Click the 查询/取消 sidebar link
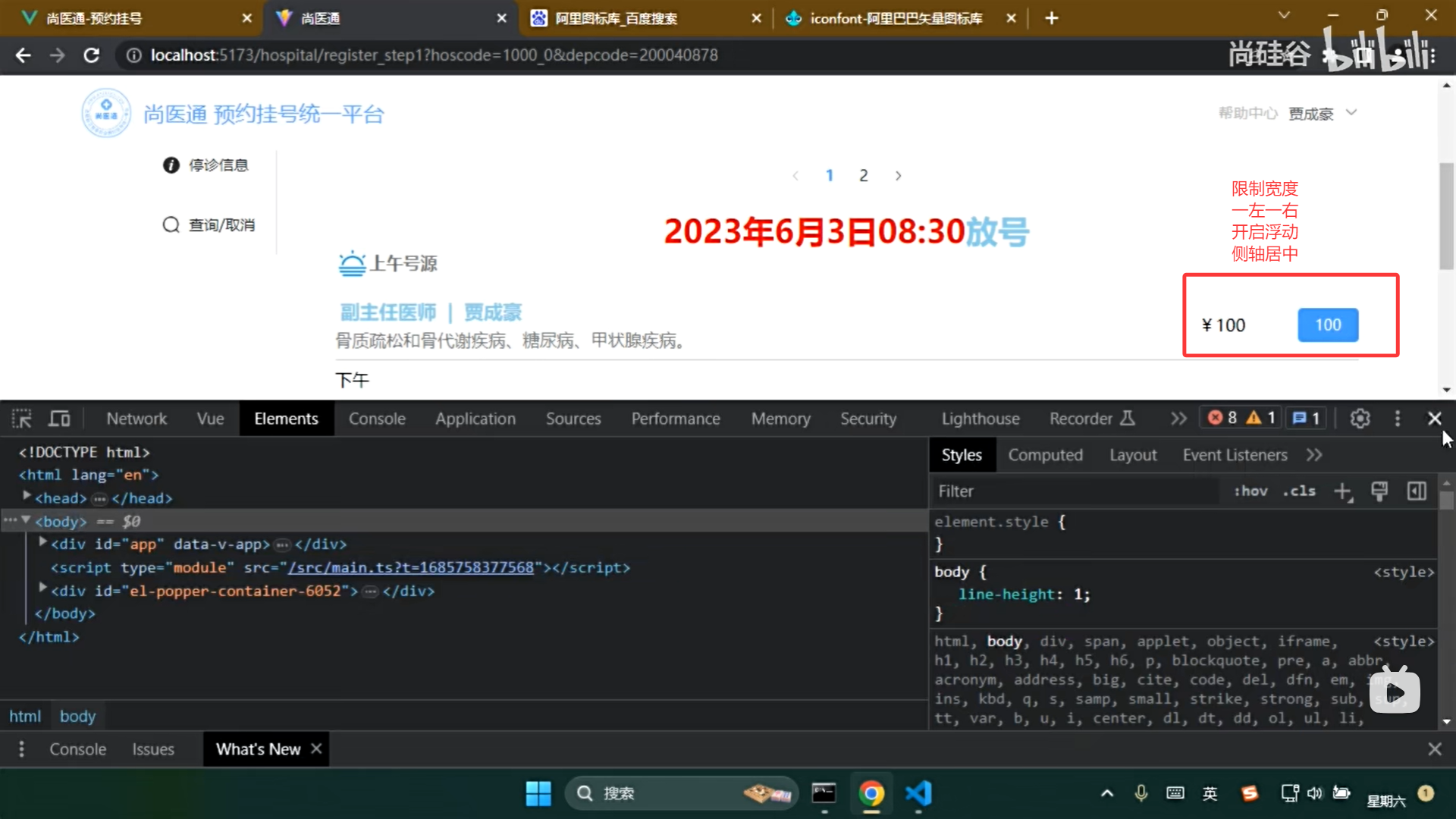Image resolution: width=1456 pixels, height=819 pixels. click(x=221, y=224)
